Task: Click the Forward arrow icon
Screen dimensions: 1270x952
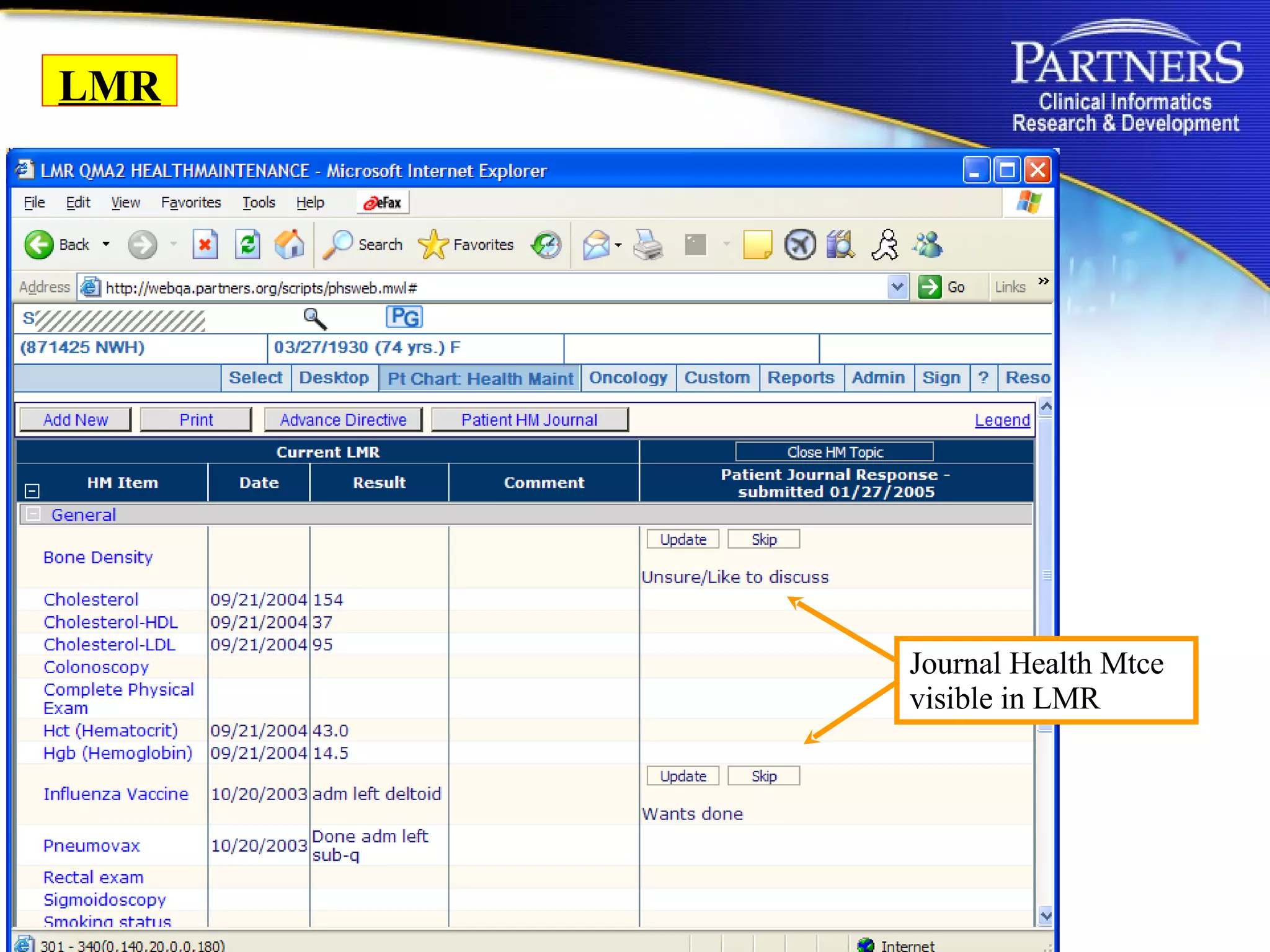Action: [142, 245]
